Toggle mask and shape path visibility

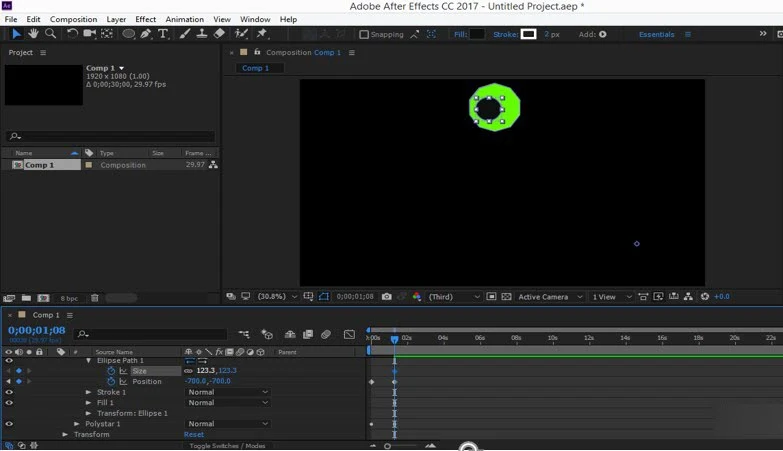click(x=324, y=296)
